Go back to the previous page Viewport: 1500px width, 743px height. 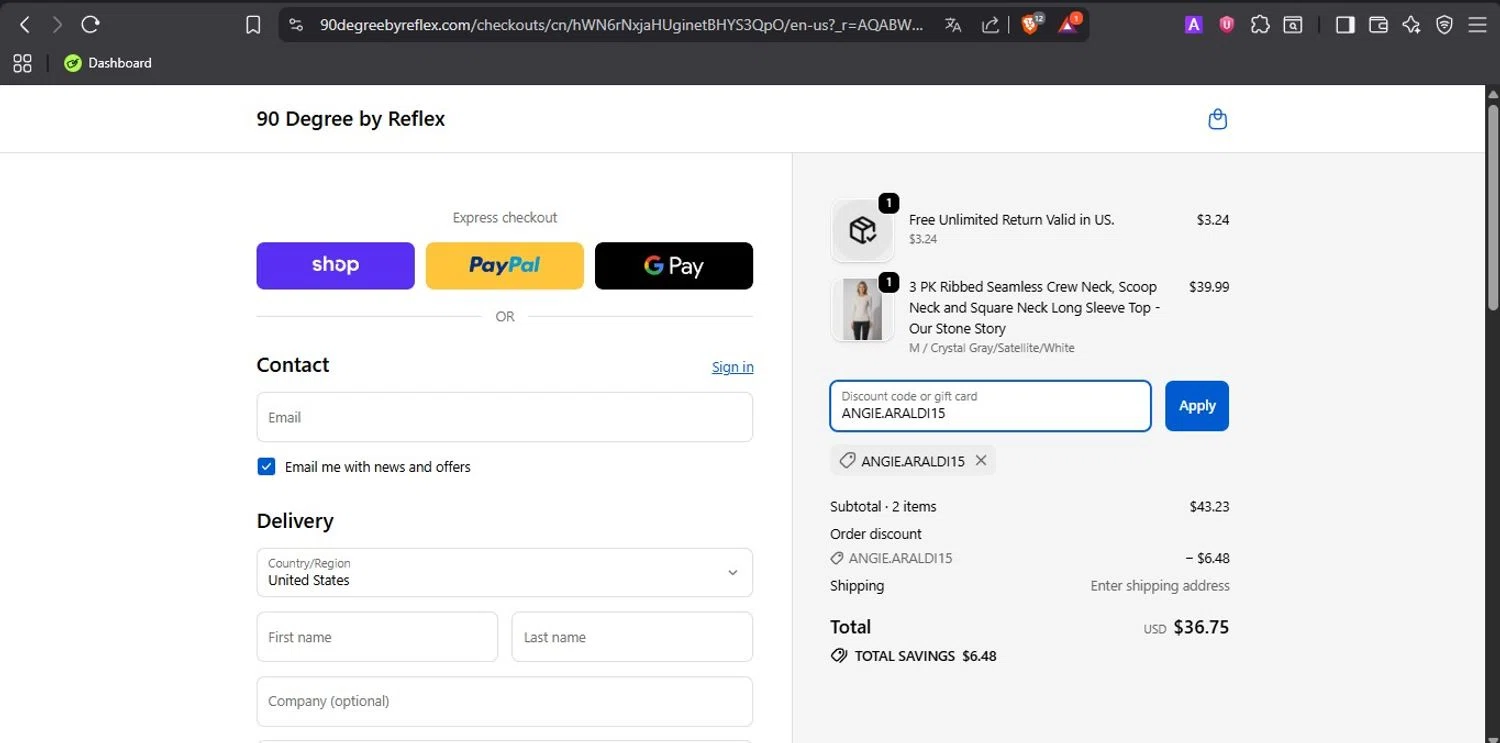pos(25,25)
